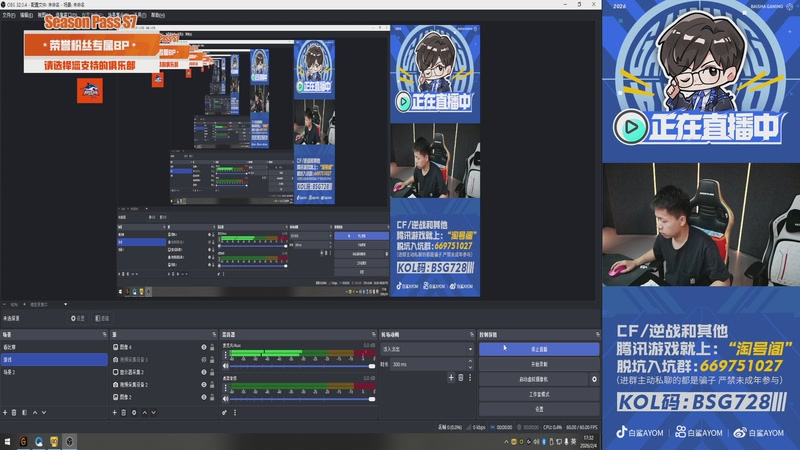Image resolution: width=800 pixels, height=450 pixels.
Task: Zoom in preview with the plus button
Action: [x=24, y=305]
